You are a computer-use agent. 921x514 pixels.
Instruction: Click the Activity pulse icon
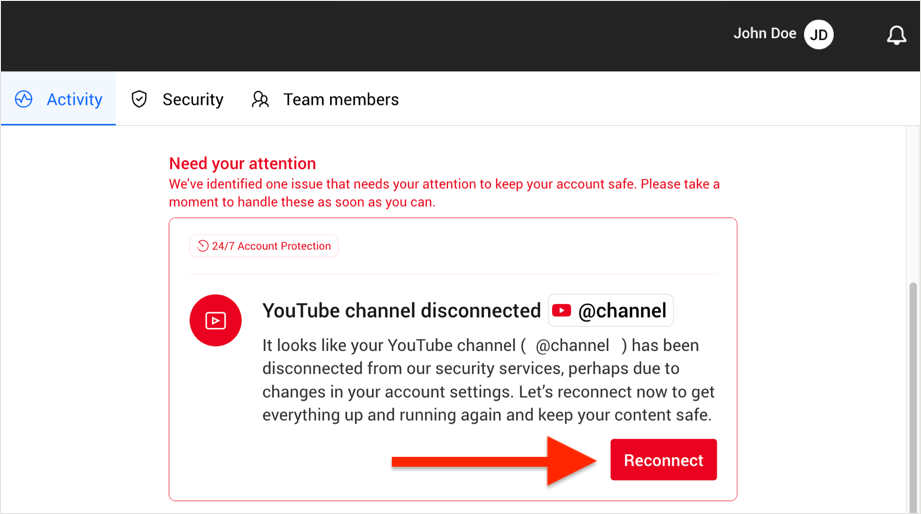pyautogui.click(x=23, y=99)
